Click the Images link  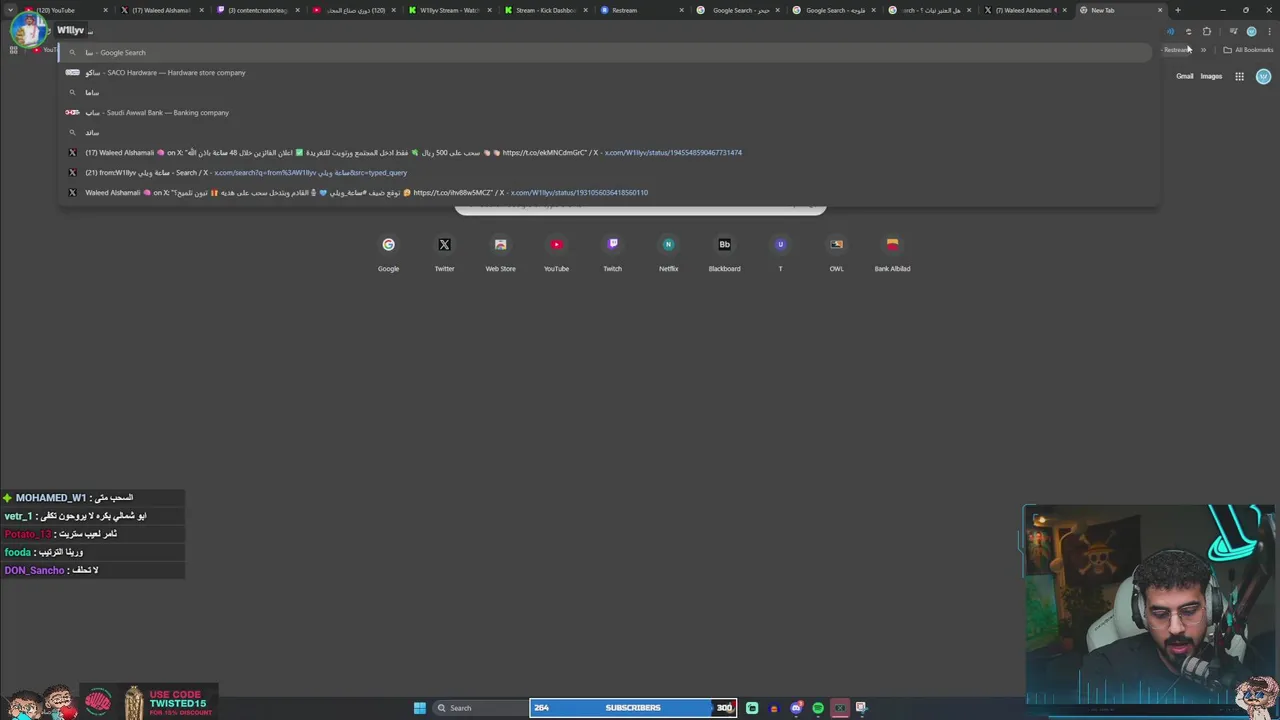(x=1211, y=76)
